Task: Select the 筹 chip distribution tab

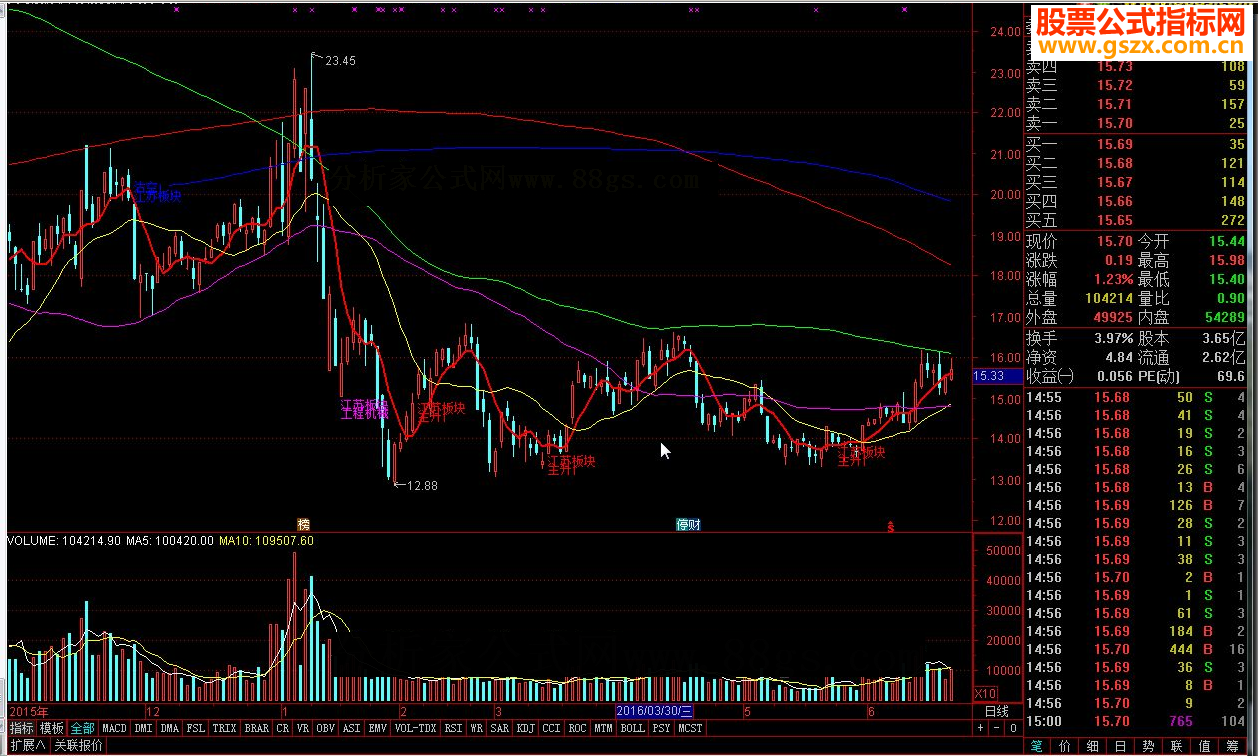Action: click(x=1232, y=746)
